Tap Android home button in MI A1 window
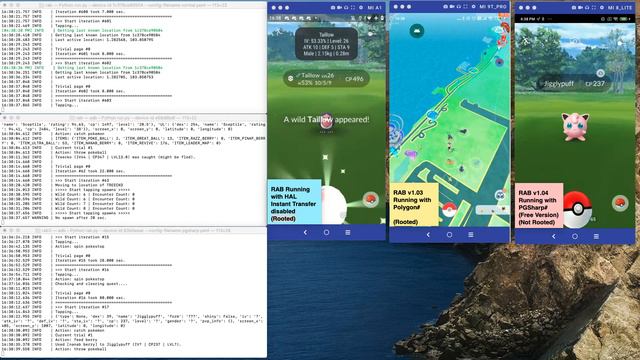Image resolution: width=640 pixels, height=360 pixels. click(x=326, y=232)
